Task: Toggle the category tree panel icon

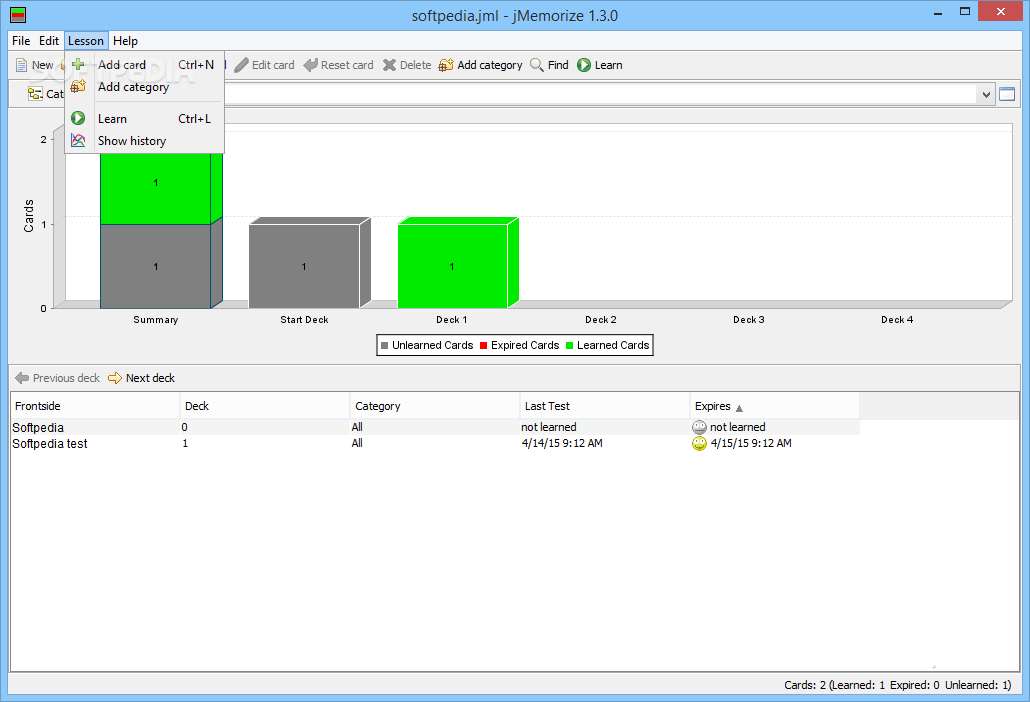Action: click(x=1007, y=95)
